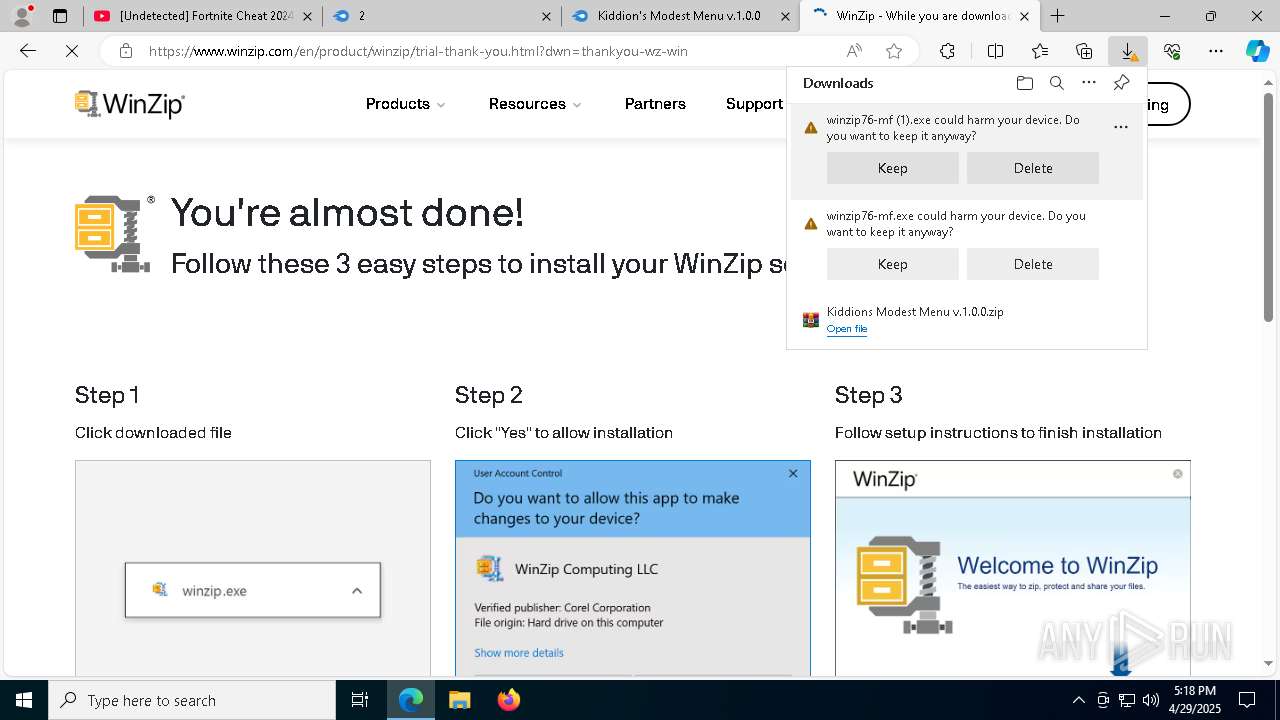Image resolution: width=1280 pixels, height=720 pixels.
Task: Open Browser essentials heart icon
Action: tap(1172, 51)
